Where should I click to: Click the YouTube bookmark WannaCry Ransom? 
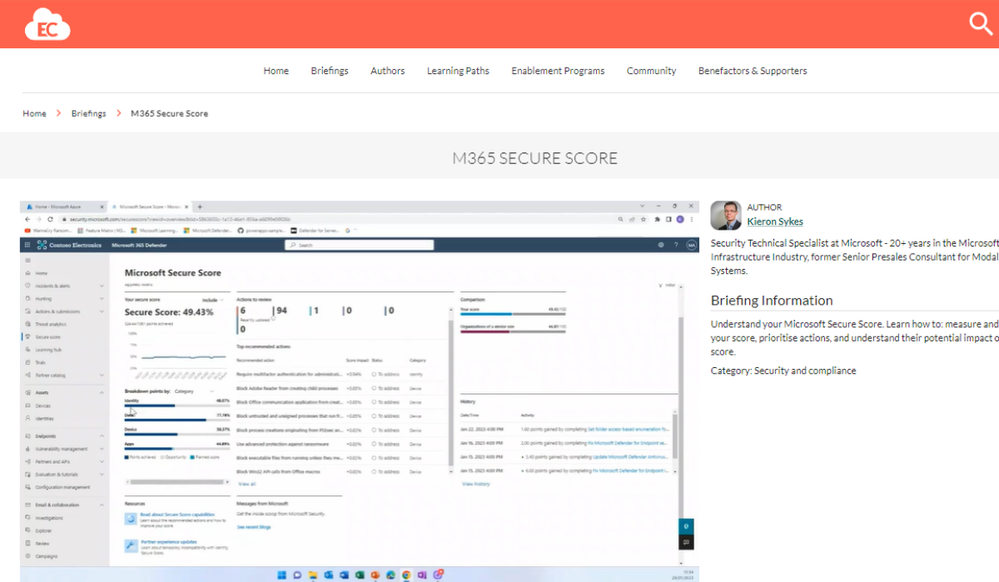coord(48,231)
